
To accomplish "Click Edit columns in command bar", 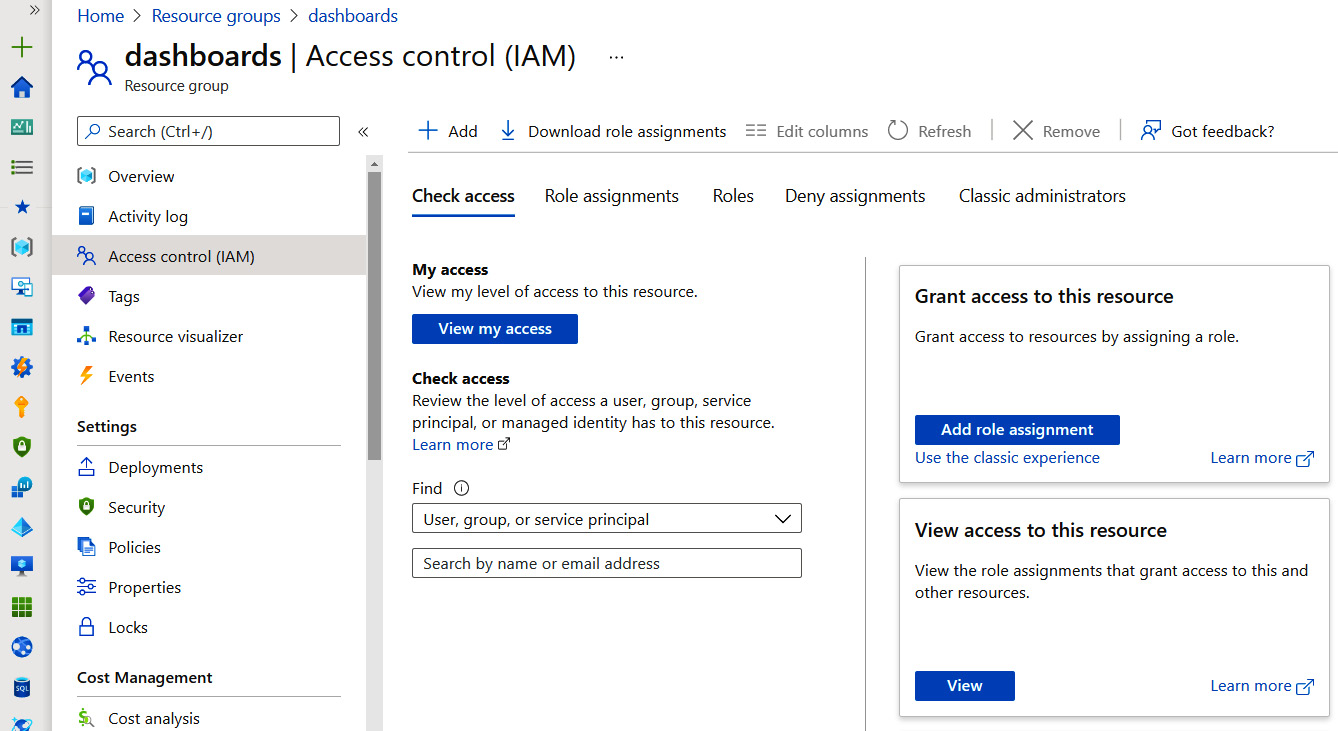I will tap(807, 131).
